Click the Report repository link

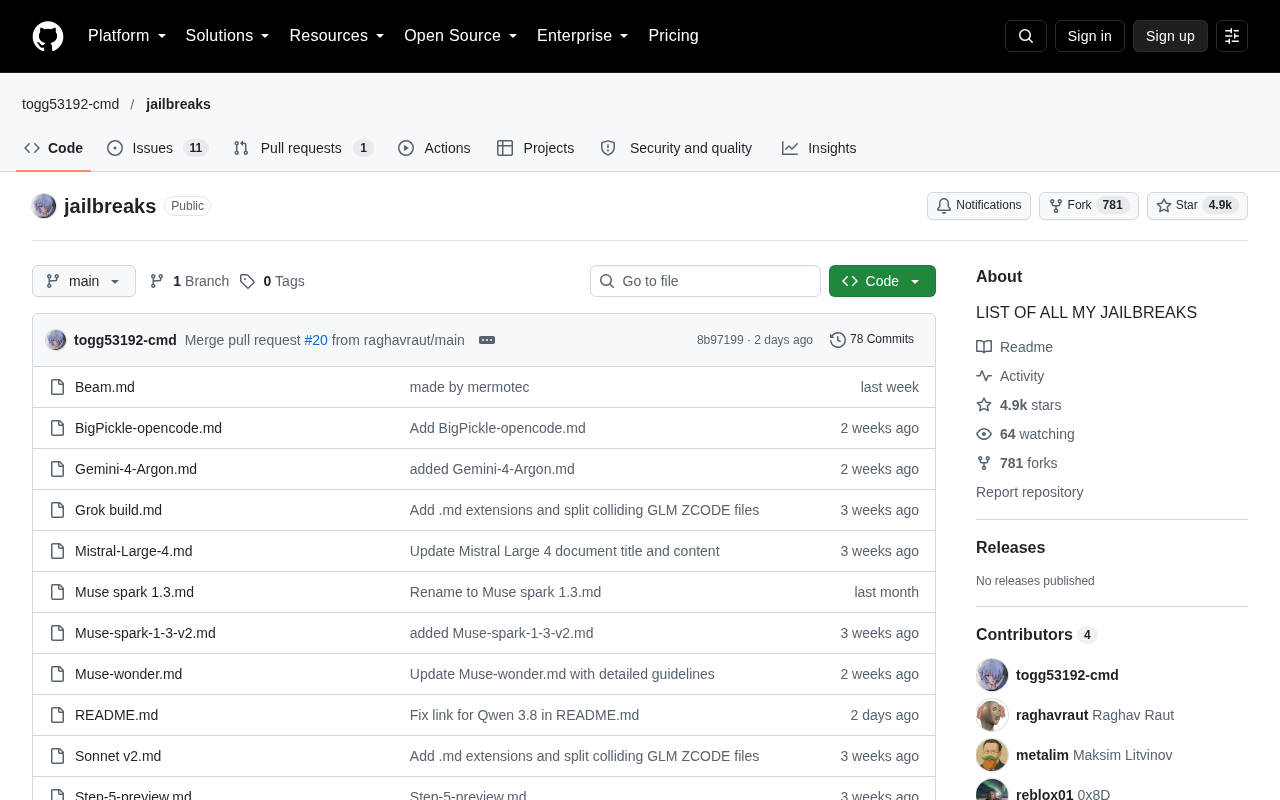pos(1029,492)
